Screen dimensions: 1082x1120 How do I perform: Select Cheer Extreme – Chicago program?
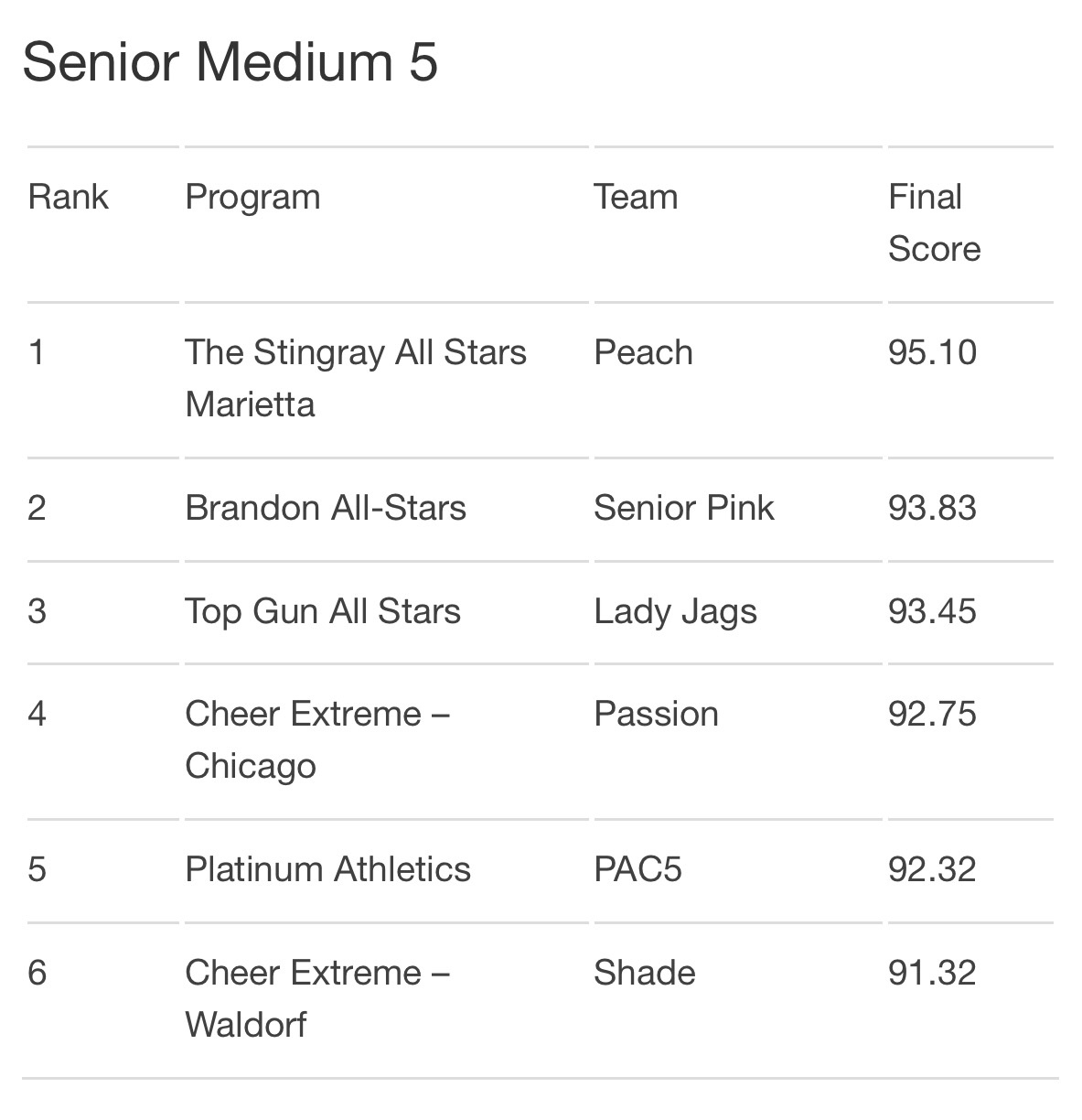[317, 741]
